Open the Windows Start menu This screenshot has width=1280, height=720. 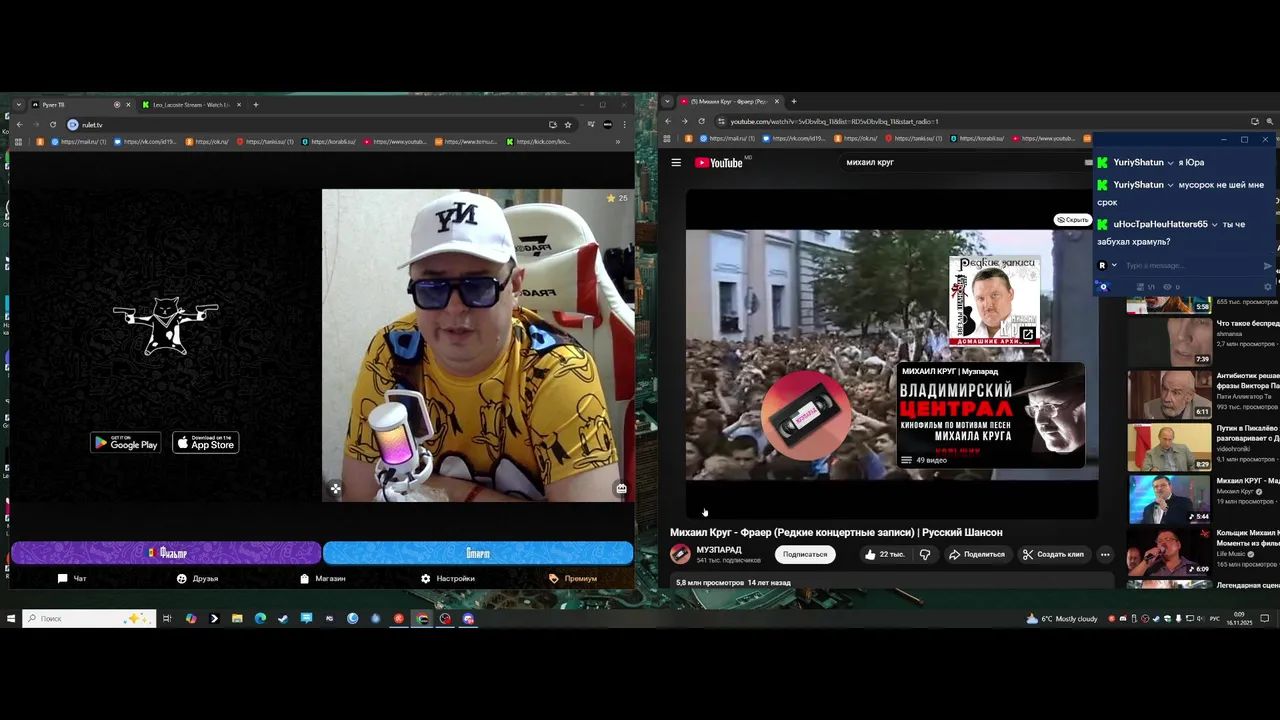coord(11,618)
